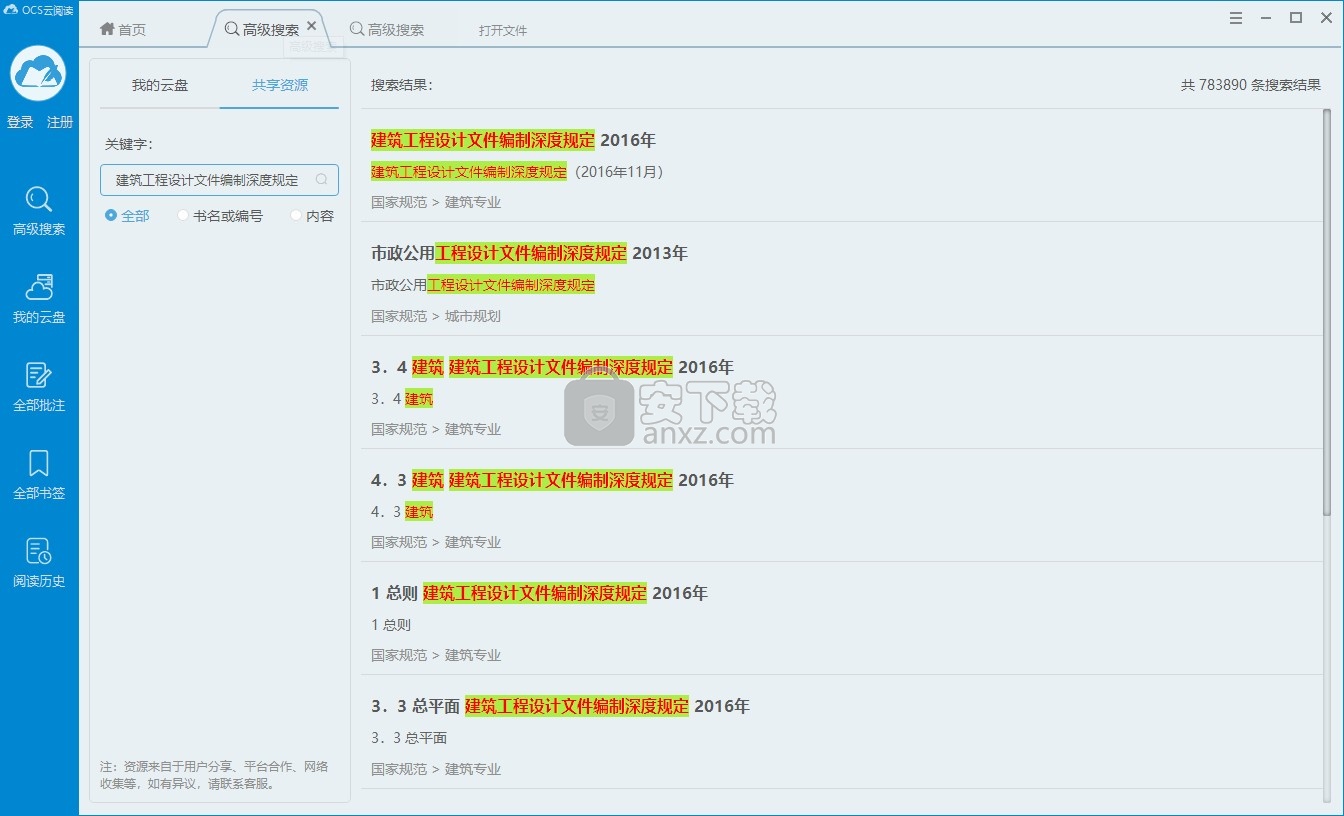The image size is (1344, 816).
Task: Select the second 高级搜索 tab
Action: point(387,30)
